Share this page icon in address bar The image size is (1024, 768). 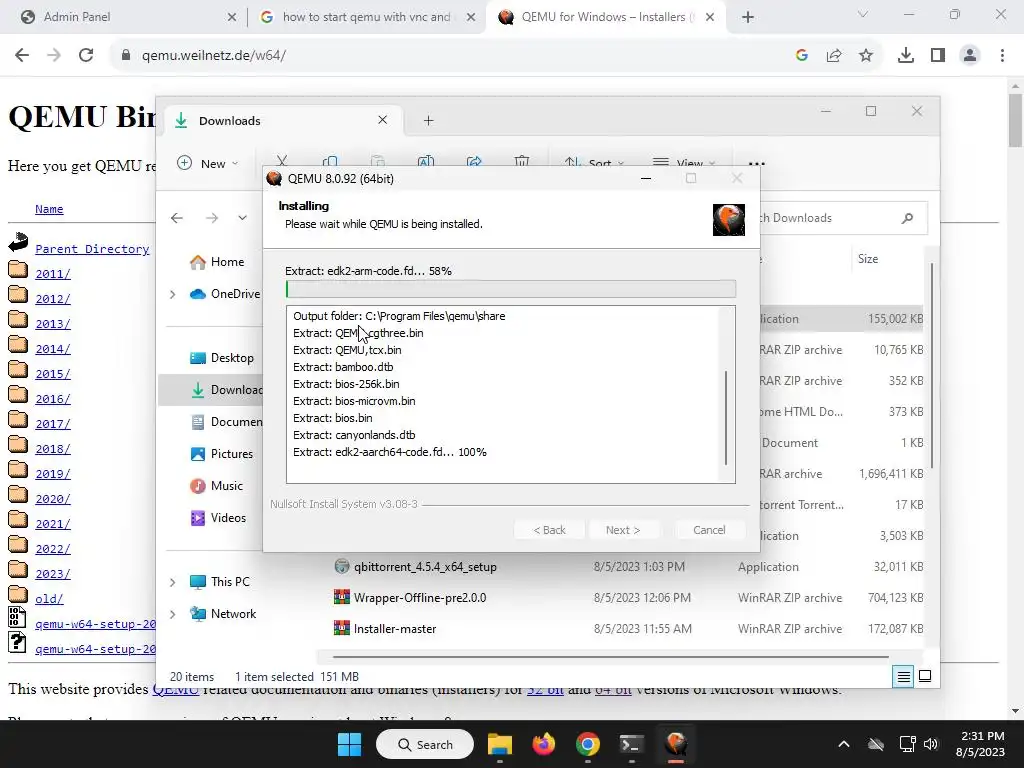coord(834,56)
